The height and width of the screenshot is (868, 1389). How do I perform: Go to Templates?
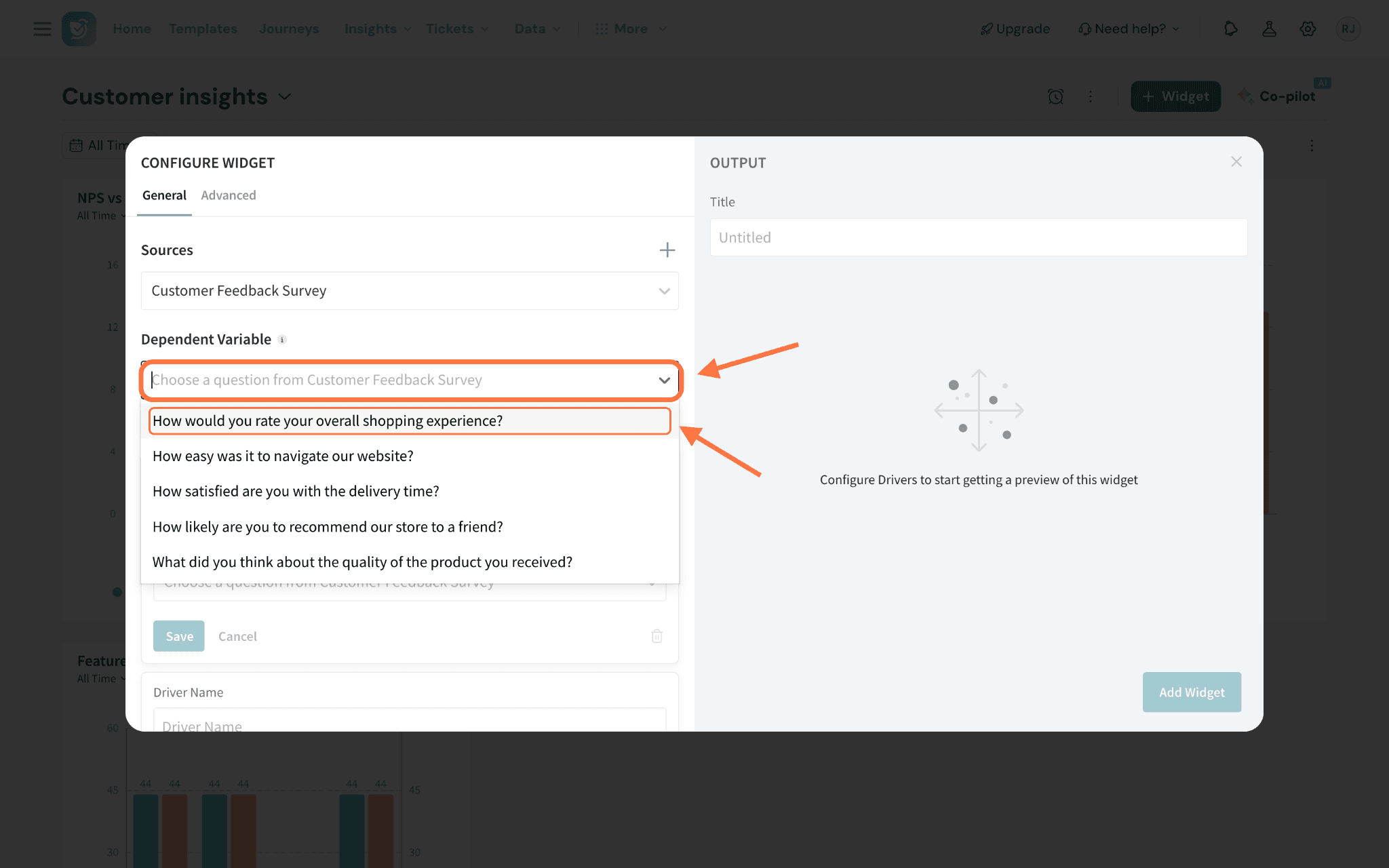click(x=203, y=28)
